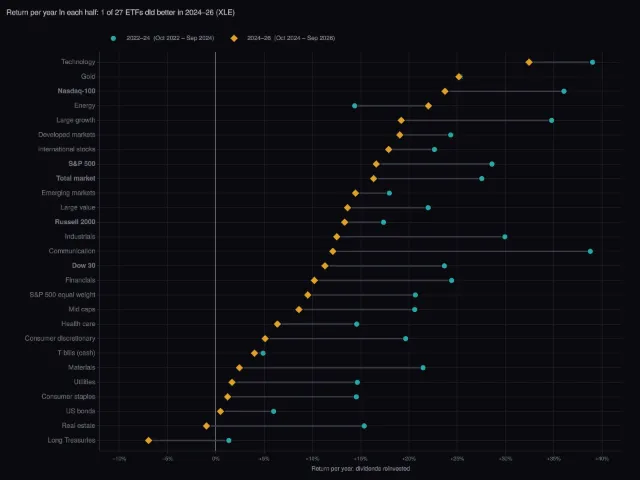
Task: Select the 'Technology' row label
Action: pyautogui.click(x=78, y=62)
